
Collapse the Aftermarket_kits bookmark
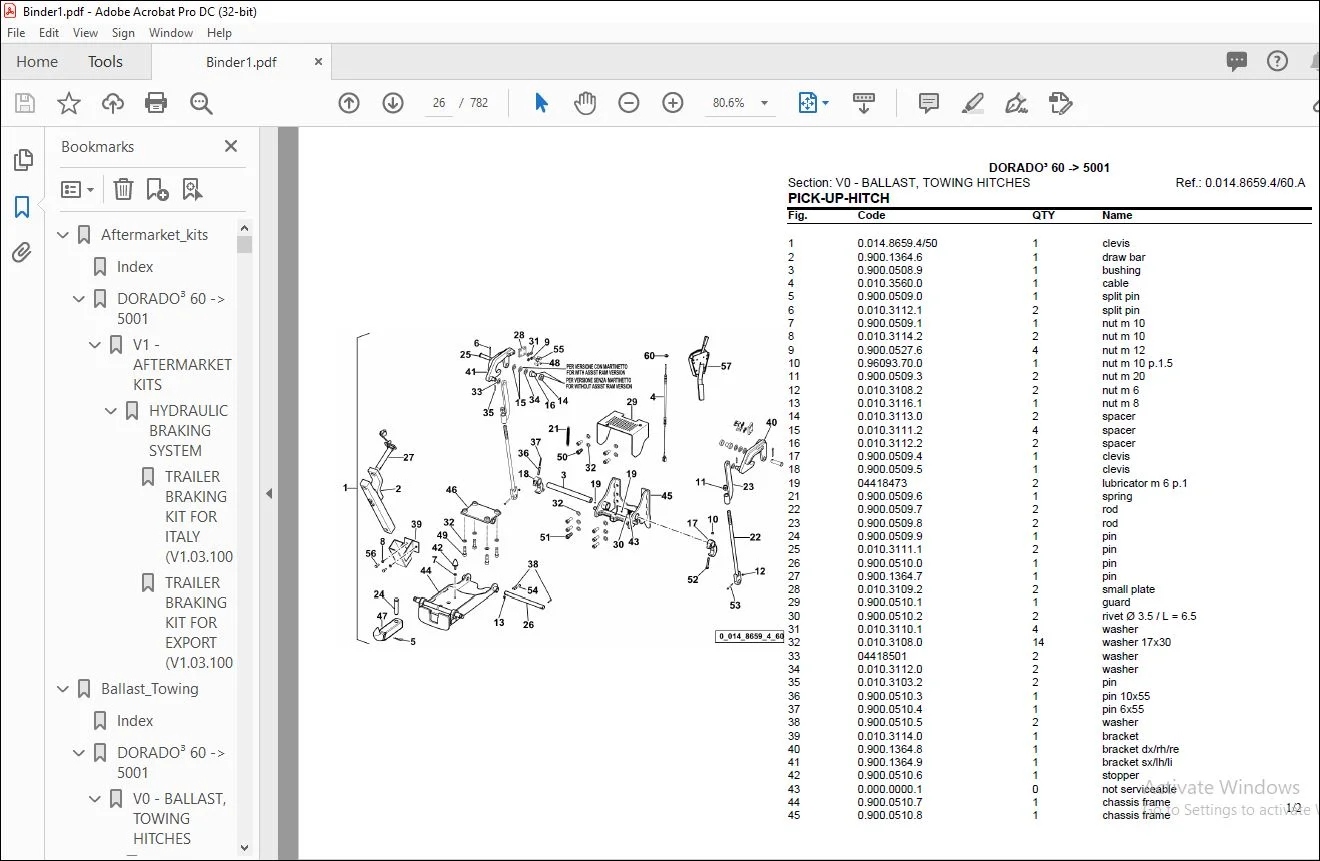(63, 235)
